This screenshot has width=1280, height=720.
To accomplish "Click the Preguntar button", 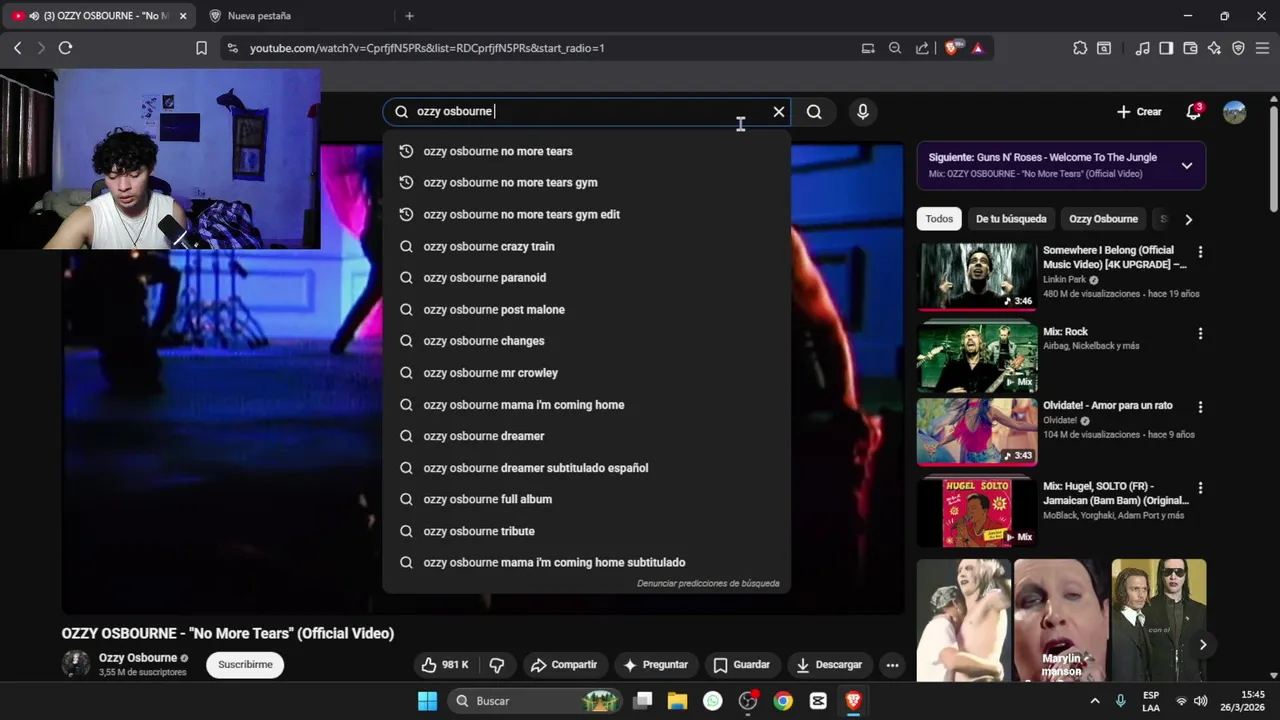I will click(655, 665).
